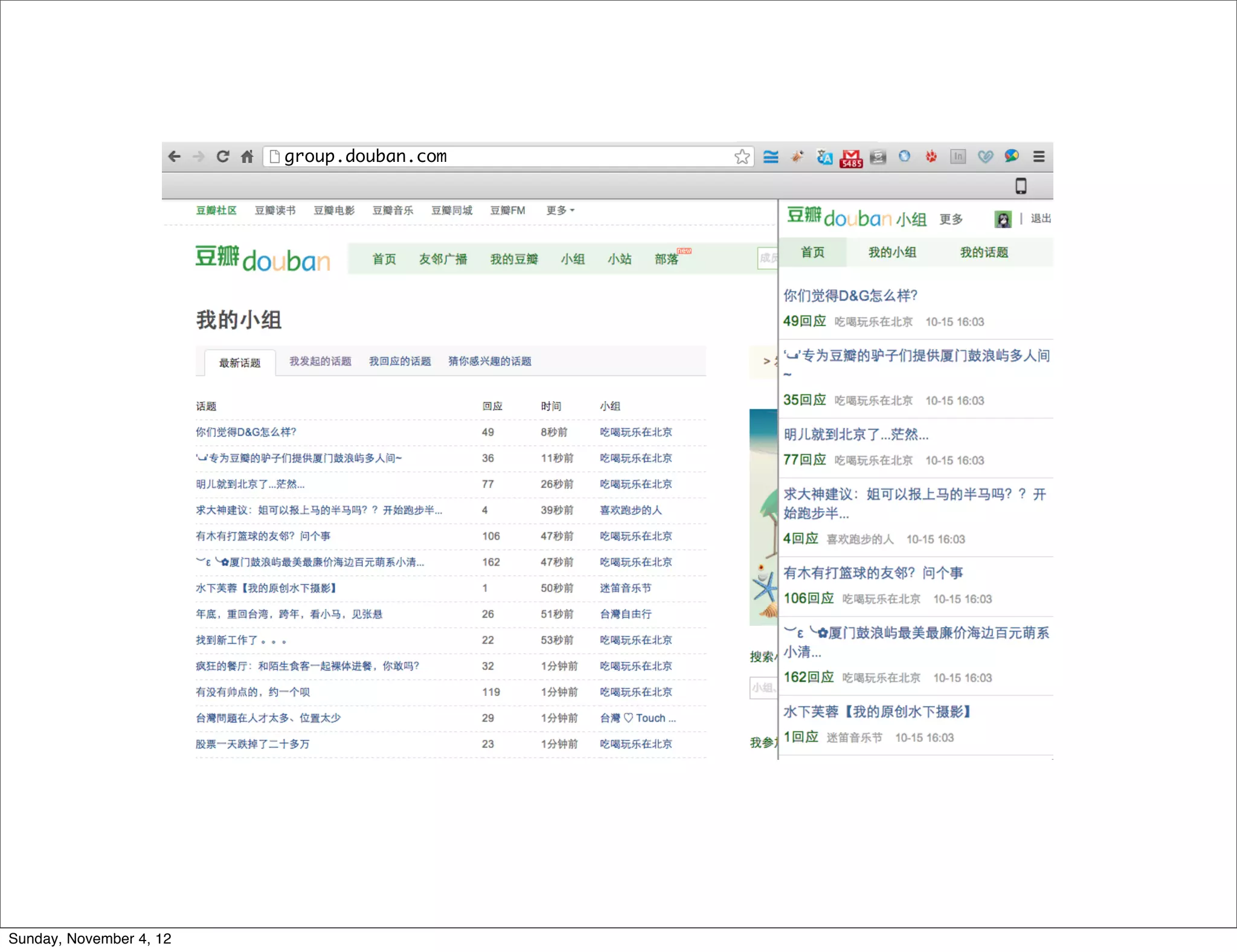Screen dimensions: 1237x952
Task: Go to the browser home icon
Action: tap(247, 156)
